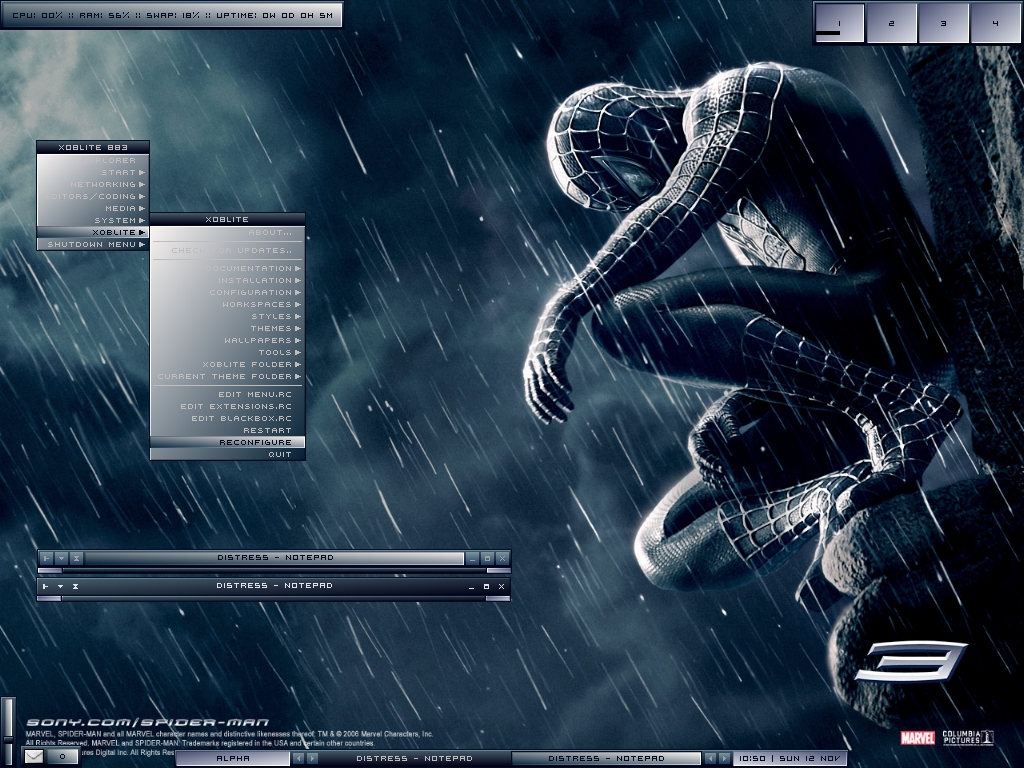Click the left resize grip under the upper Notepad window
Viewport: 1024px width, 768px height.
[x=50, y=571]
